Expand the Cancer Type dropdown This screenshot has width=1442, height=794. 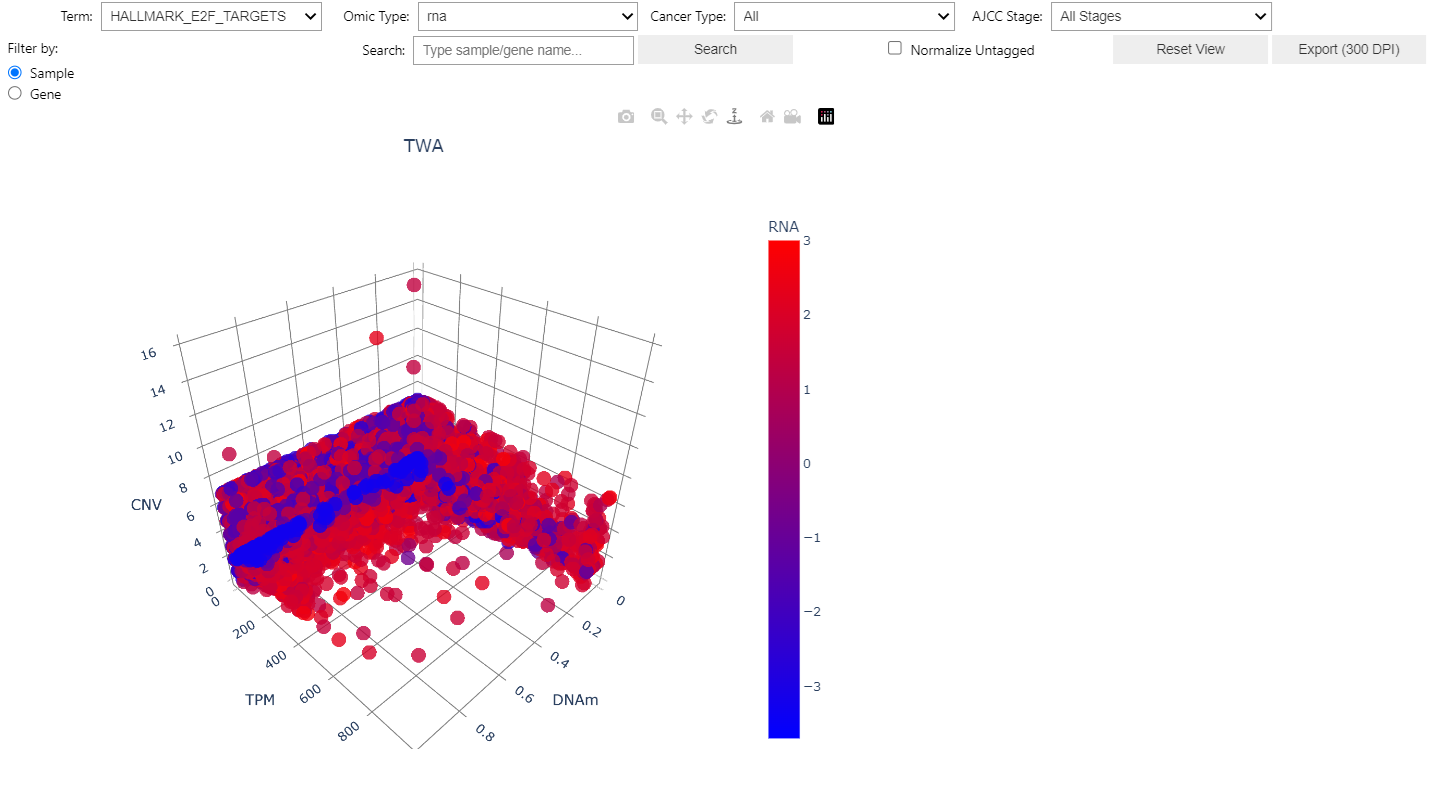pyautogui.click(x=844, y=16)
